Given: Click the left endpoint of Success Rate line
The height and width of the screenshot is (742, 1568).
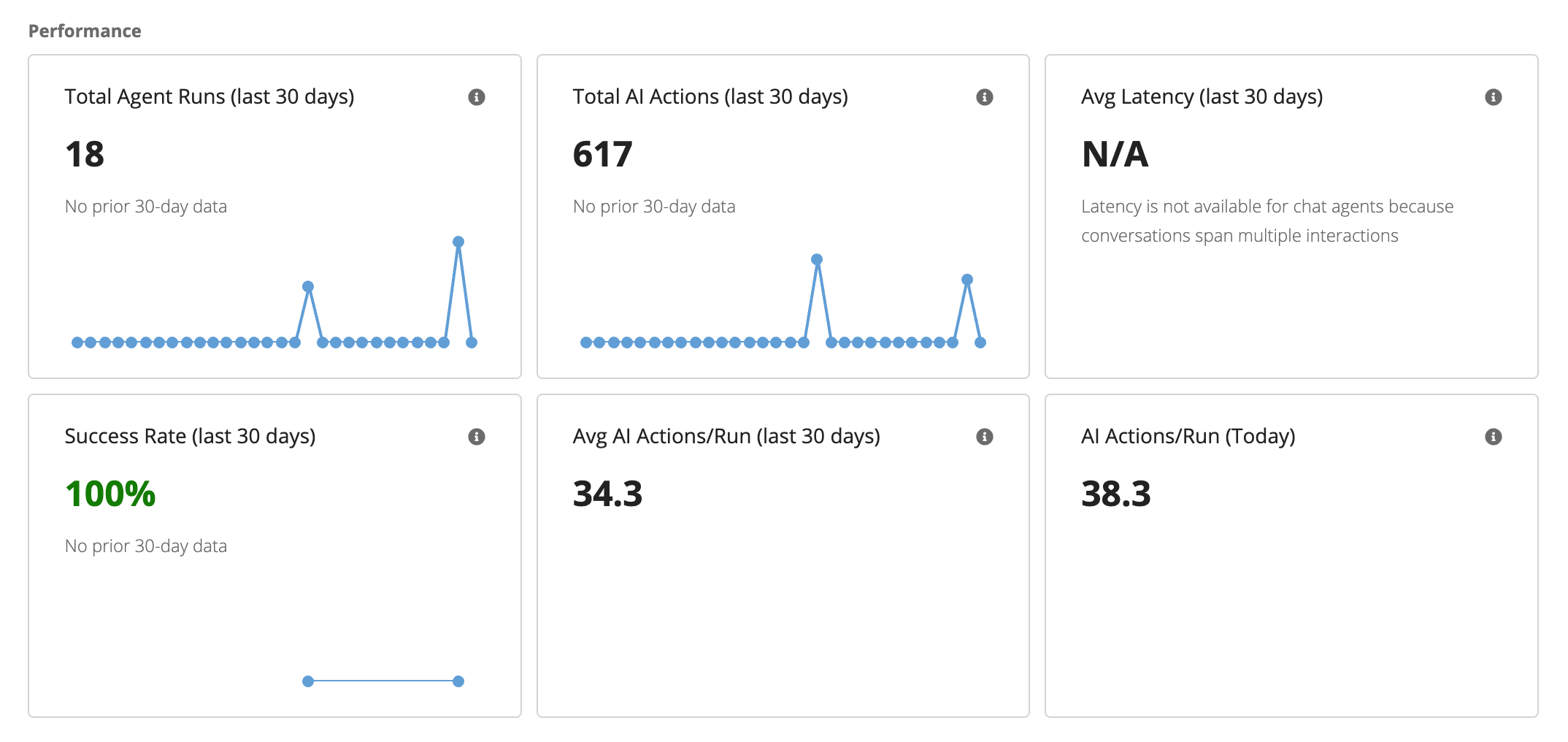Looking at the screenshot, I should pos(308,681).
